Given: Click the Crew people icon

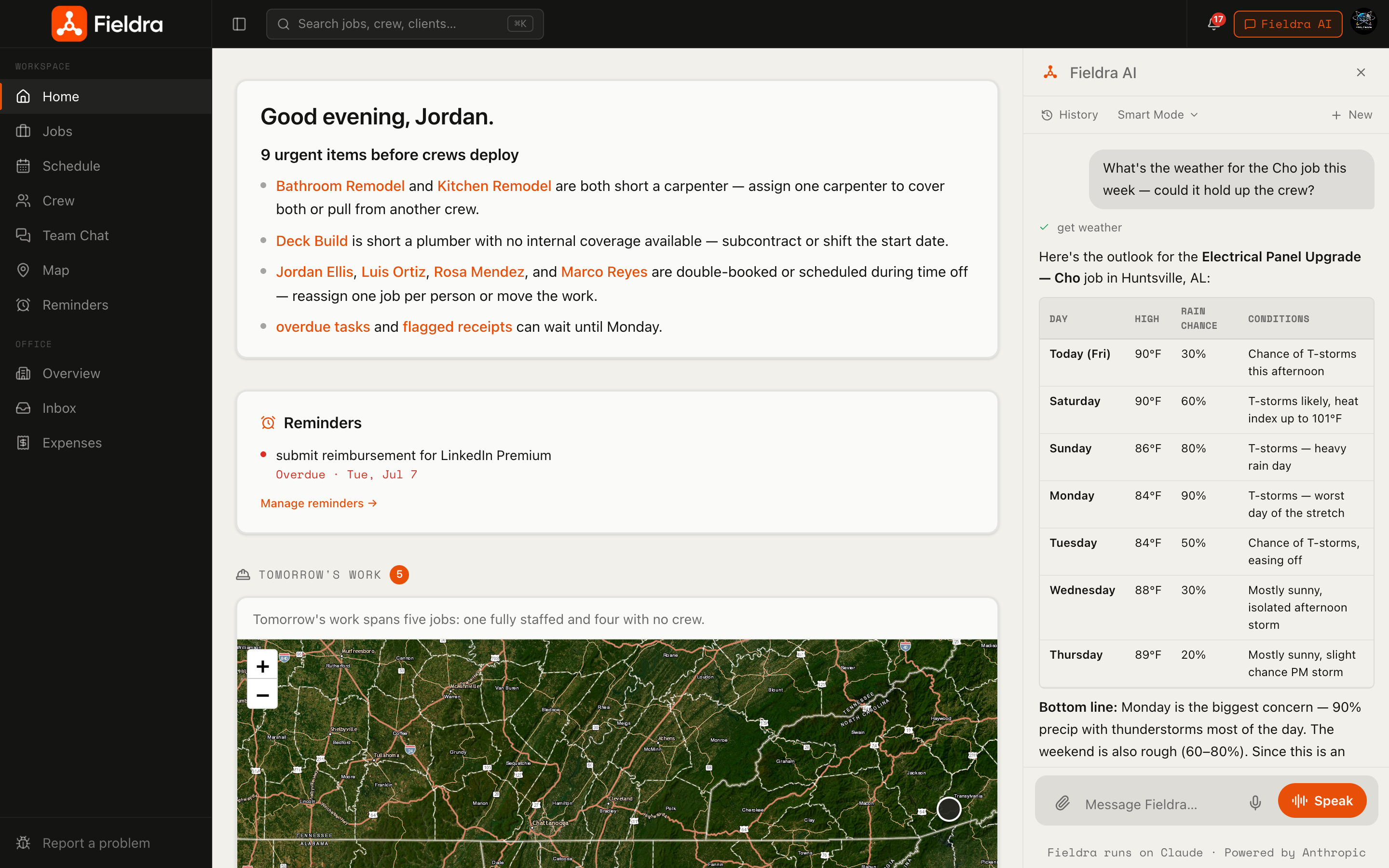Looking at the screenshot, I should click(23, 200).
